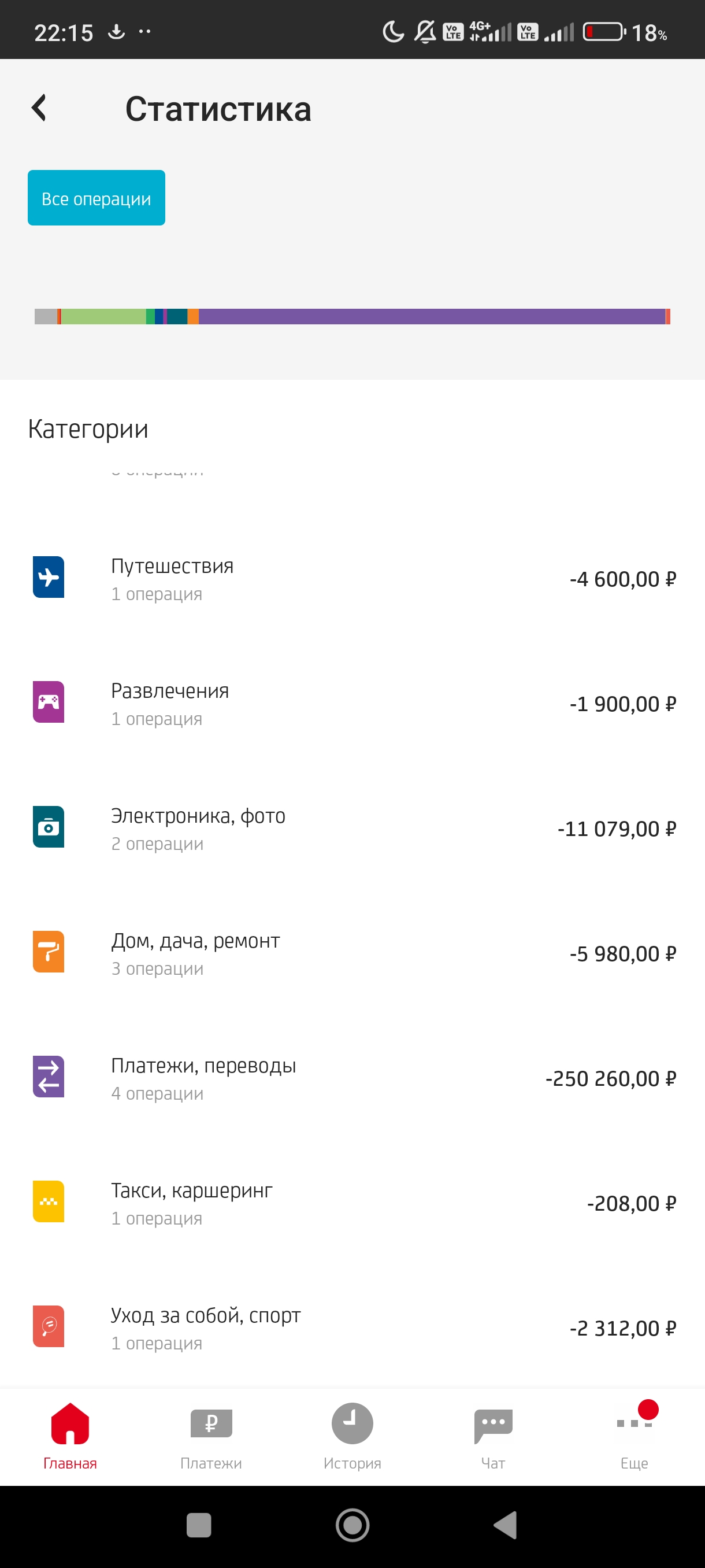Open the Чат tab

[x=493, y=1433]
